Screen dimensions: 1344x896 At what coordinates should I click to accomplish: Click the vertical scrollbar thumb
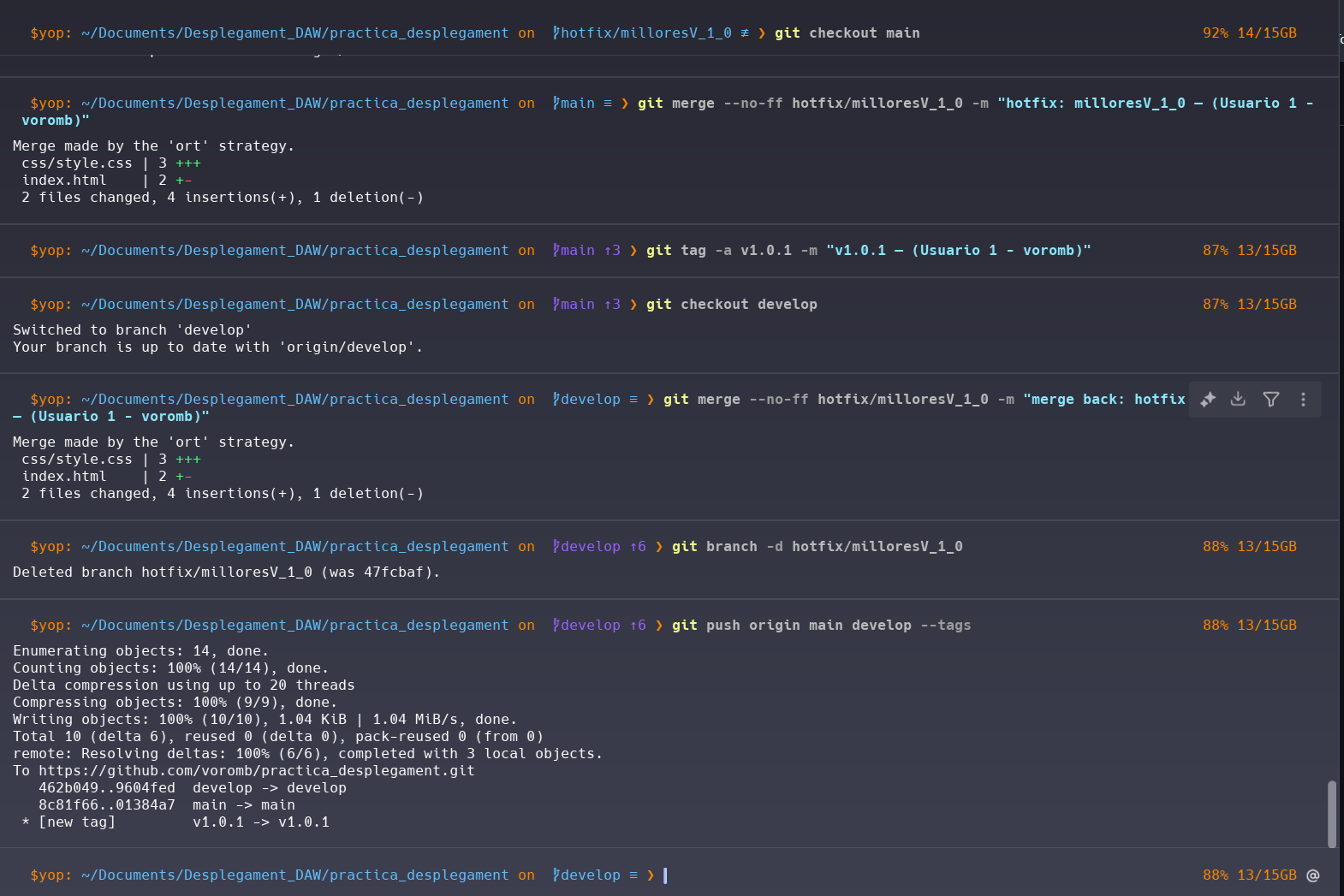(1331, 813)
